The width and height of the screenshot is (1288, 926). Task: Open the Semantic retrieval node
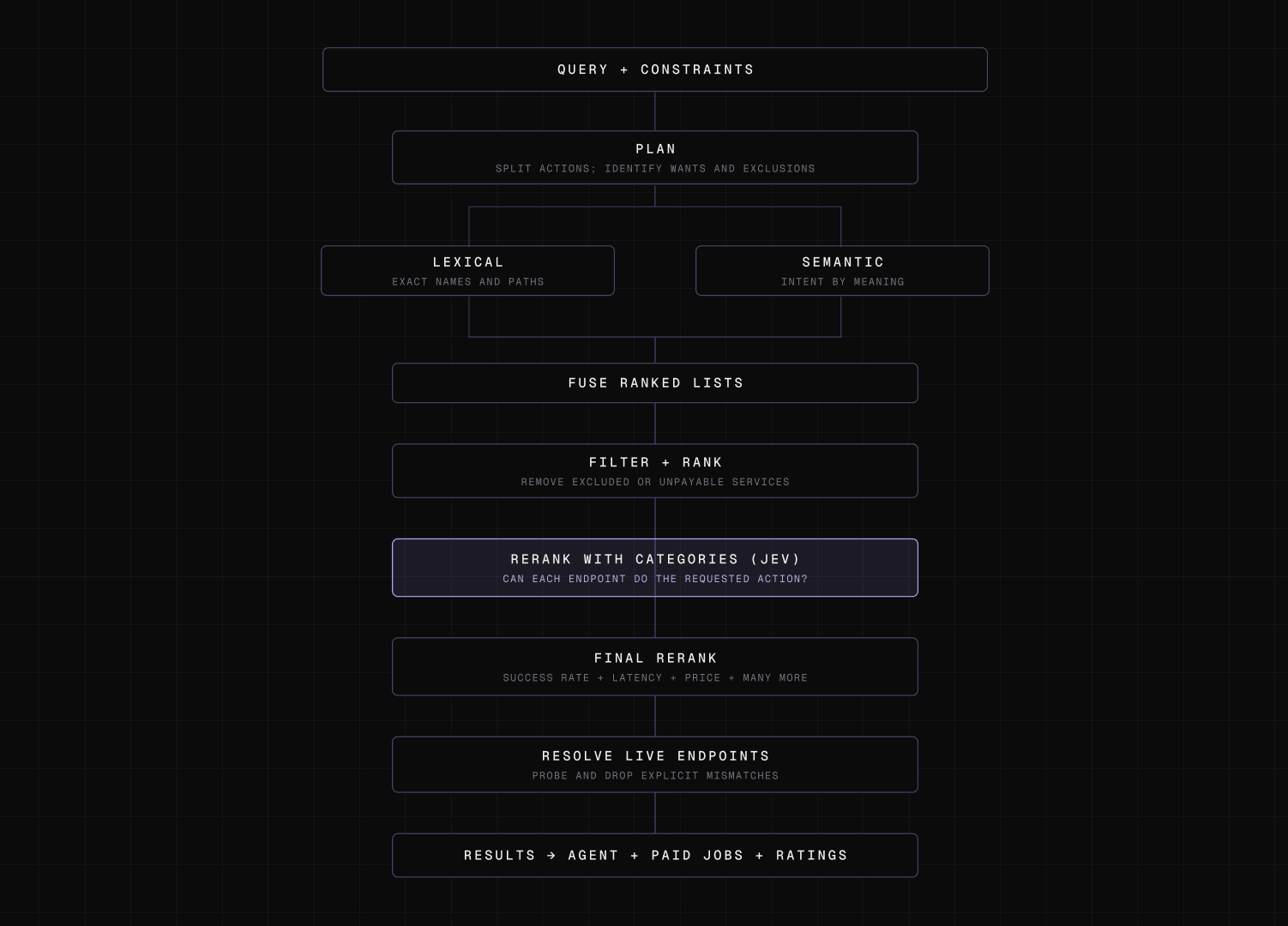tap(842, 271)
